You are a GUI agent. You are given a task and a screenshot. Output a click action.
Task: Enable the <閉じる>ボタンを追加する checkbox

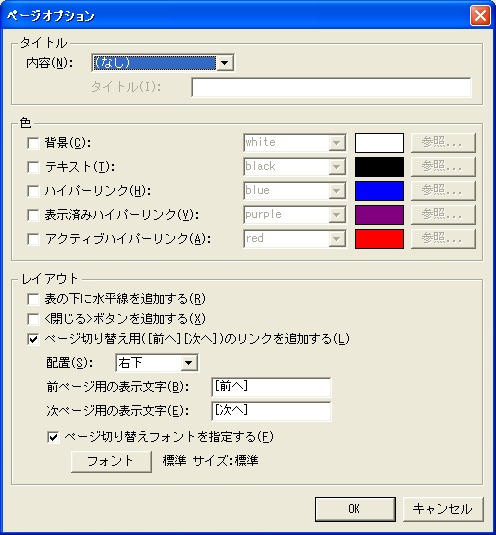33,319
